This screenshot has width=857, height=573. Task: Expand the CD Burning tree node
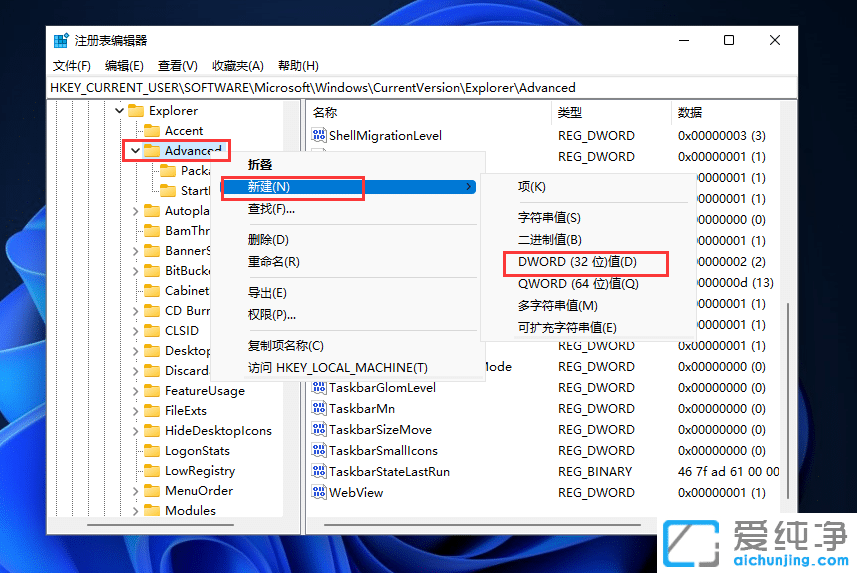tap(136, 311)
